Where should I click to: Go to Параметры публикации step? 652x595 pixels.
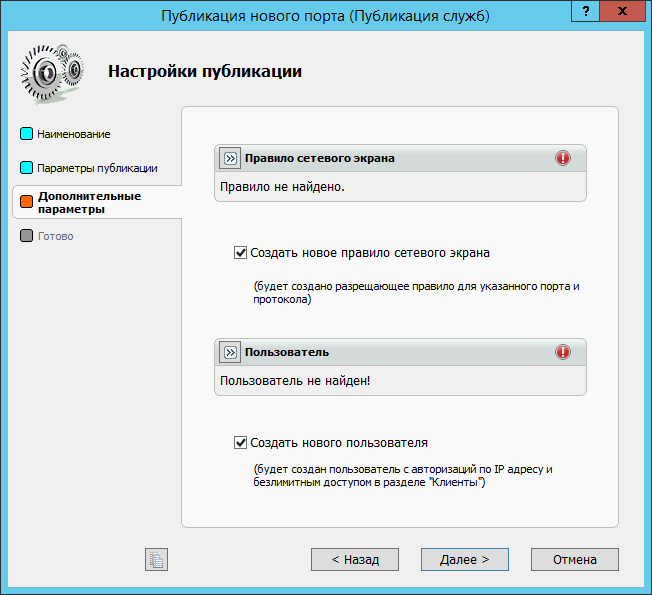pos(97,168)
